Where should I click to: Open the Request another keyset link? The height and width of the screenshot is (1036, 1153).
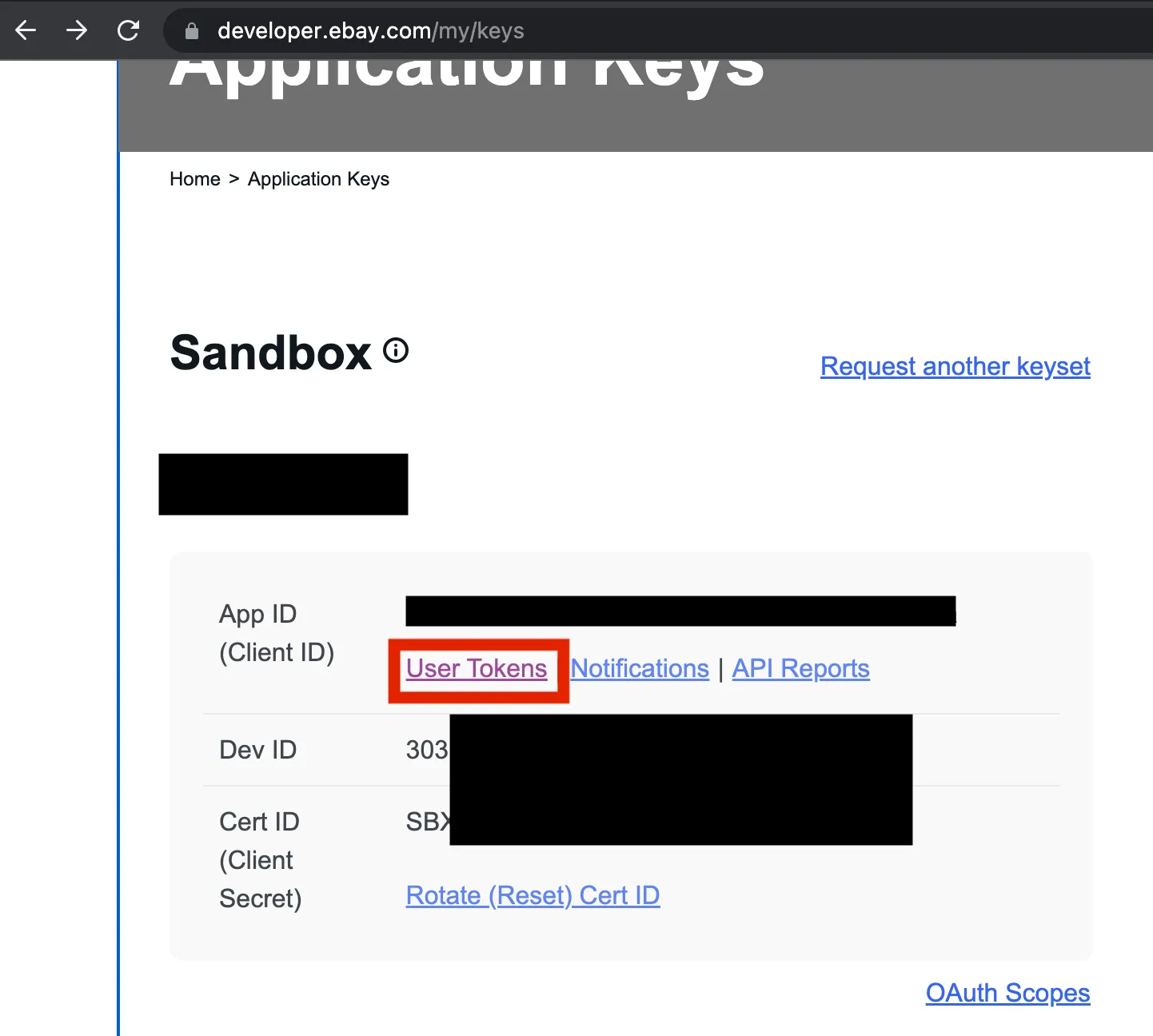coord(956,366)
